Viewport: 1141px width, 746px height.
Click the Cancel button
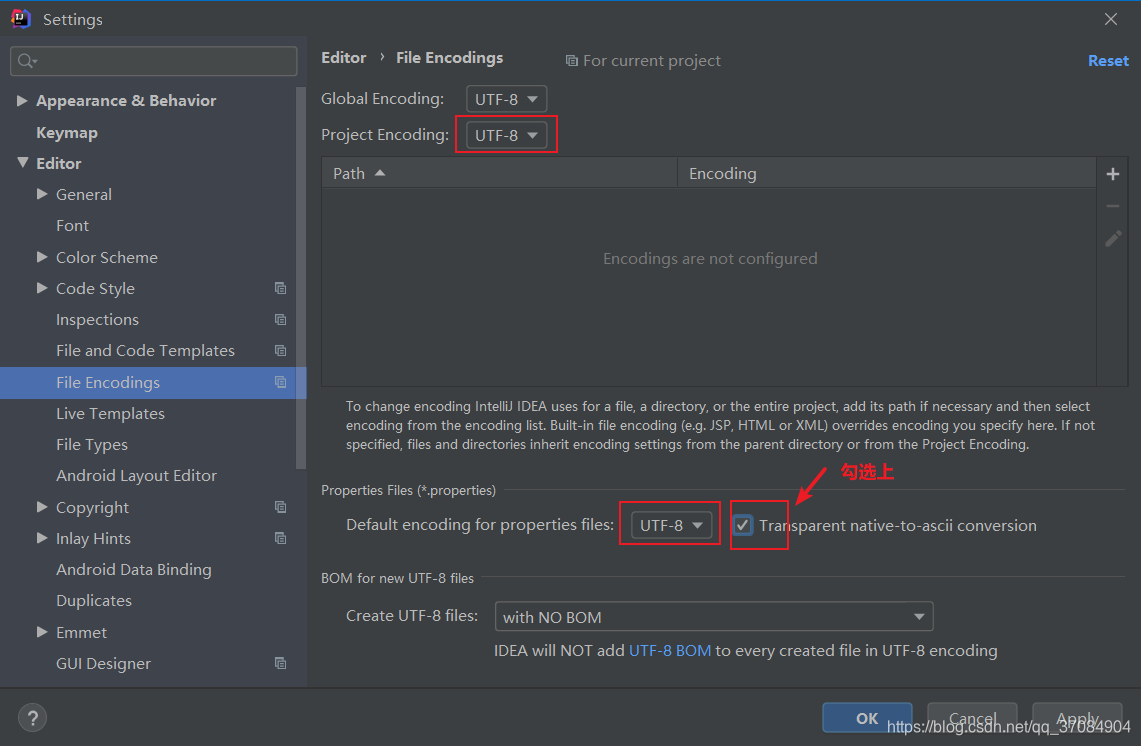[x=972, y=718]
